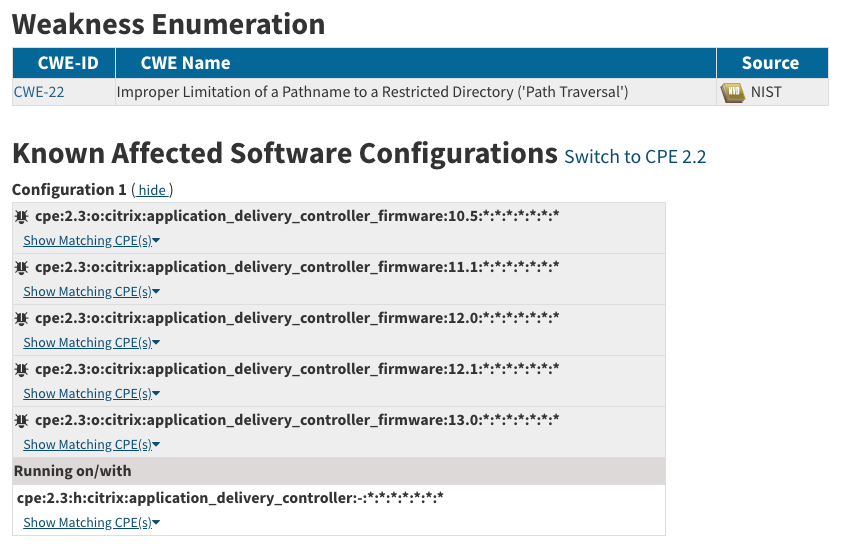The width and height of the screenshot is (860, 560).
Task: Click the NIST source badge icon
Action: pyautogui.click(x=733, y=92)
